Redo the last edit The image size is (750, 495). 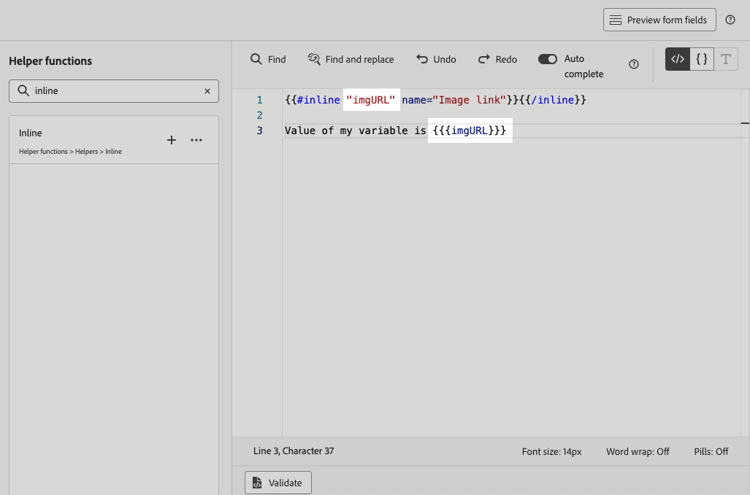point(497,59)
